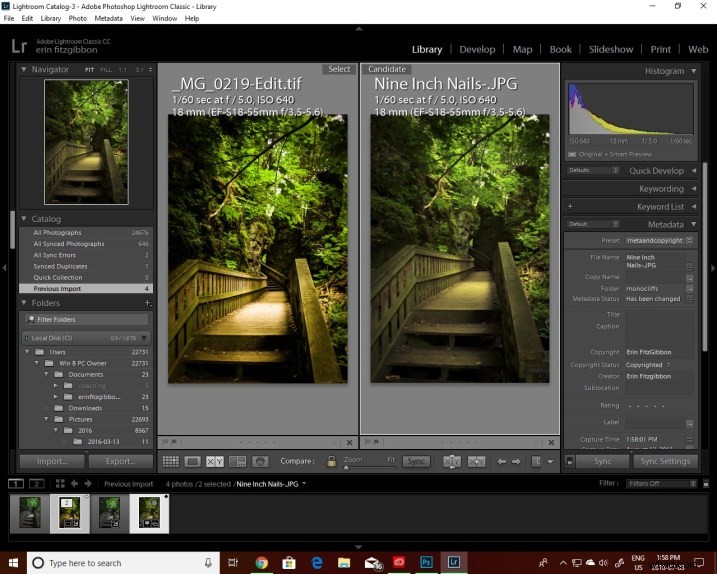Screen dimensions: 717x574
Task: Open Filters Off dropdown
Action: pyautogui.click(x=661, y=483)
